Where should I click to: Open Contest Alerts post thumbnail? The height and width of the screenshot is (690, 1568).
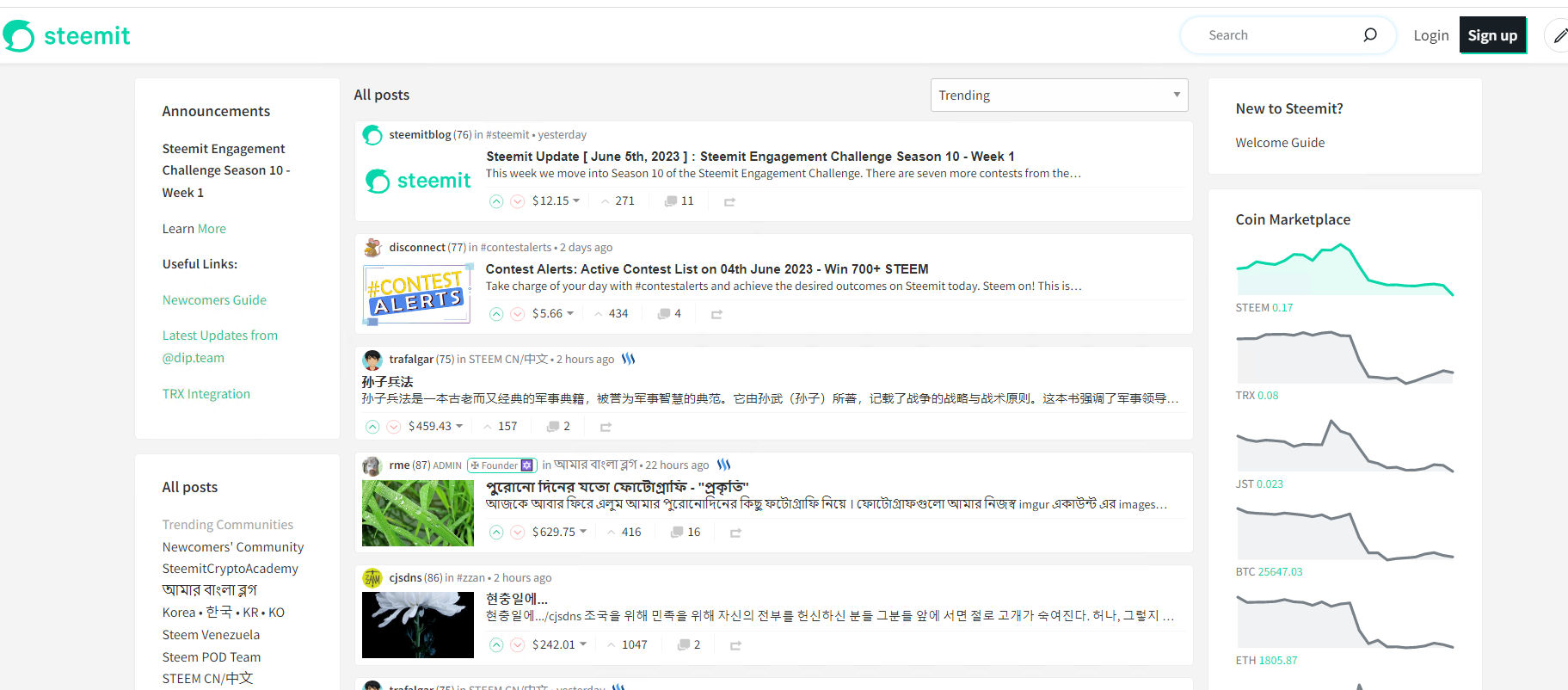418,294
